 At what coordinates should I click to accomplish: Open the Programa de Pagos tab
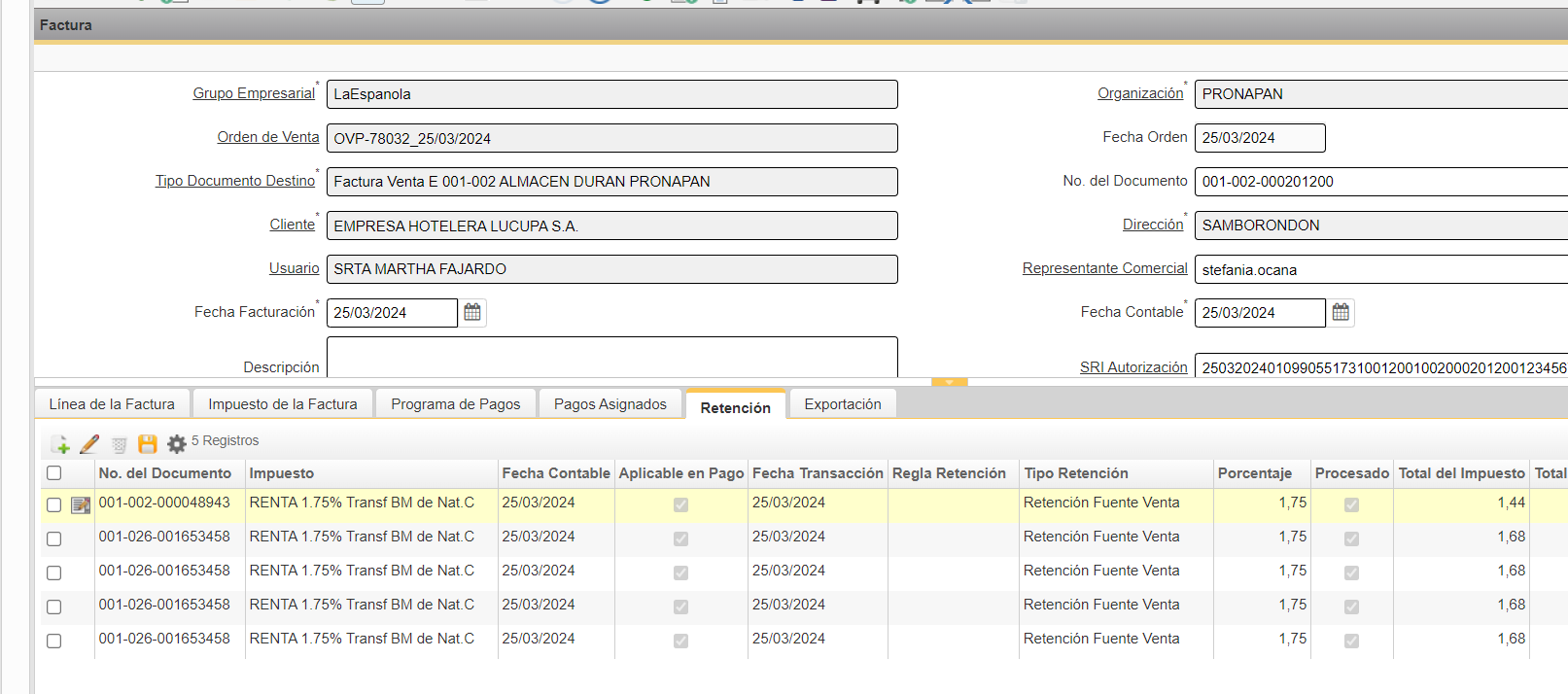[x=455, y=404]
